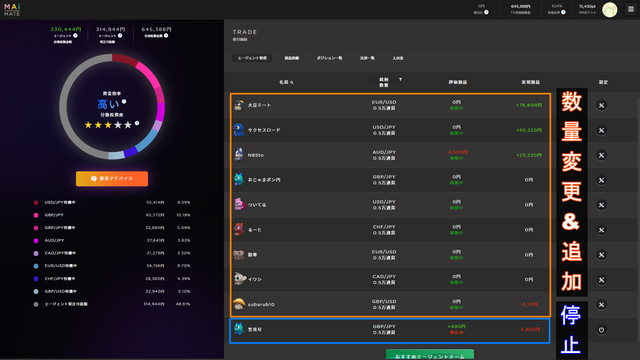Click the +55,220円 realized profit value

coord(529,130)
